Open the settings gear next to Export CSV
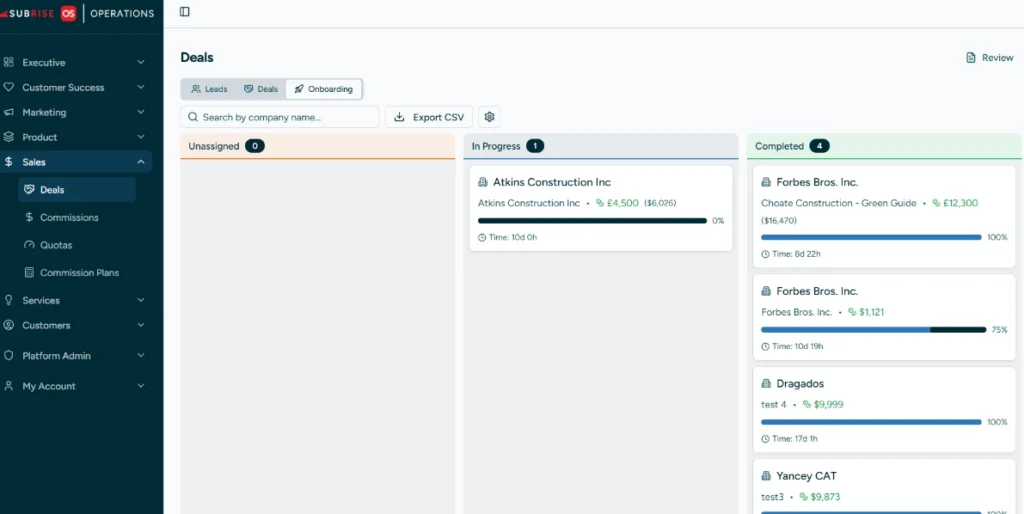Viewport: 1024px width, 514px height. [x=489, y=117]
